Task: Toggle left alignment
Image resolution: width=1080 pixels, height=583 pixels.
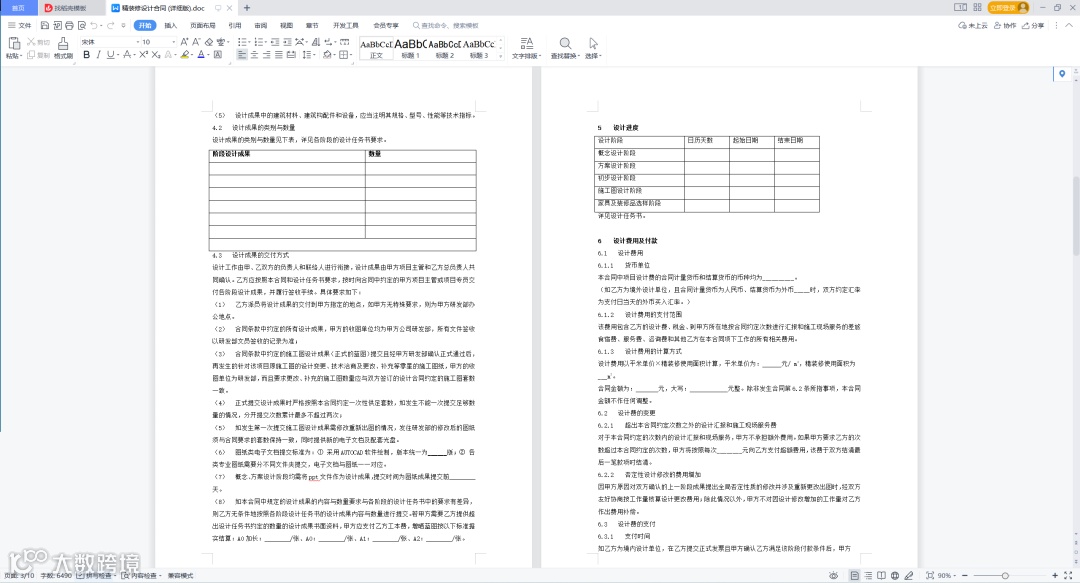Action: (242, 54)
